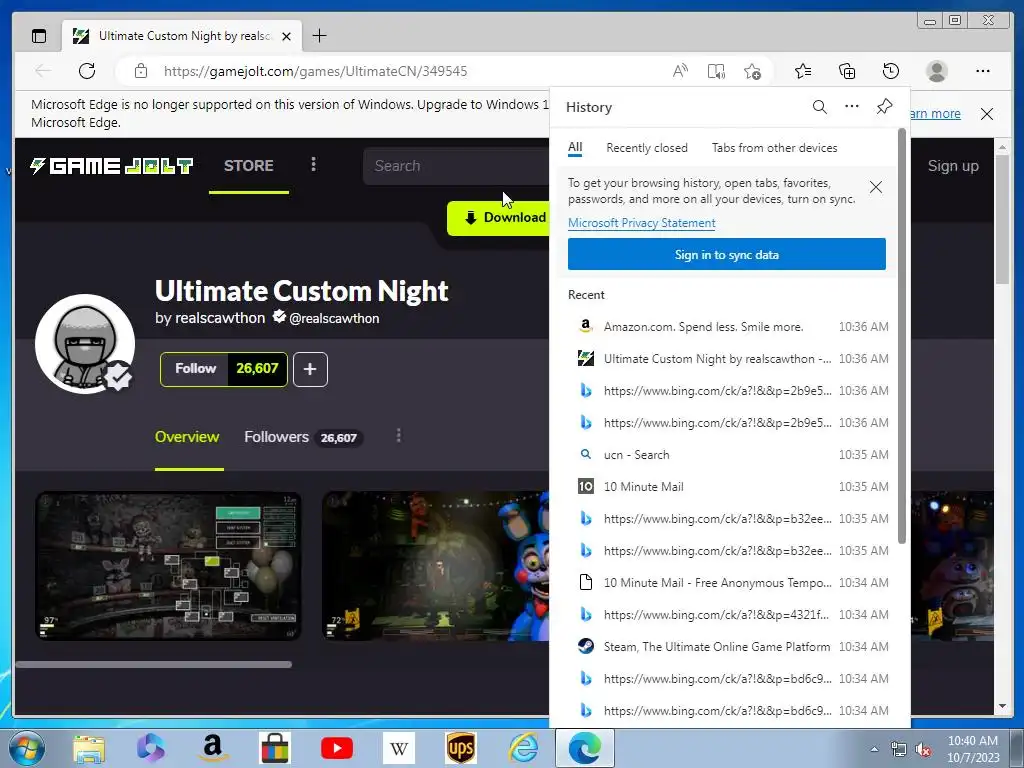Open the camera map screenshot thumbnail
Image resolution: width=1024 pixels, height=768 pixels.
coord(168,566)
